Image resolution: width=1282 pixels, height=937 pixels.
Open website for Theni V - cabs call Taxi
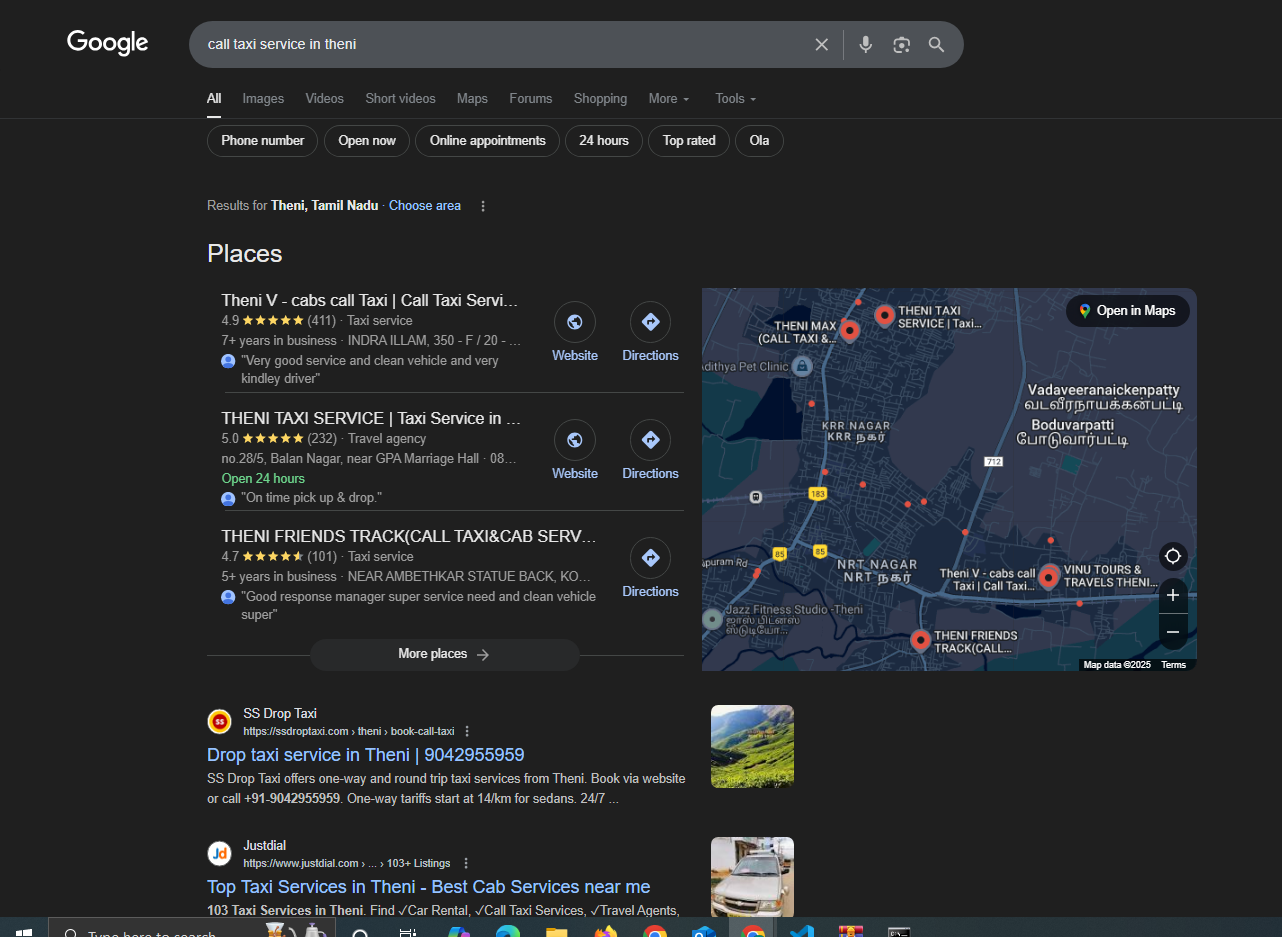pos(575,334)
